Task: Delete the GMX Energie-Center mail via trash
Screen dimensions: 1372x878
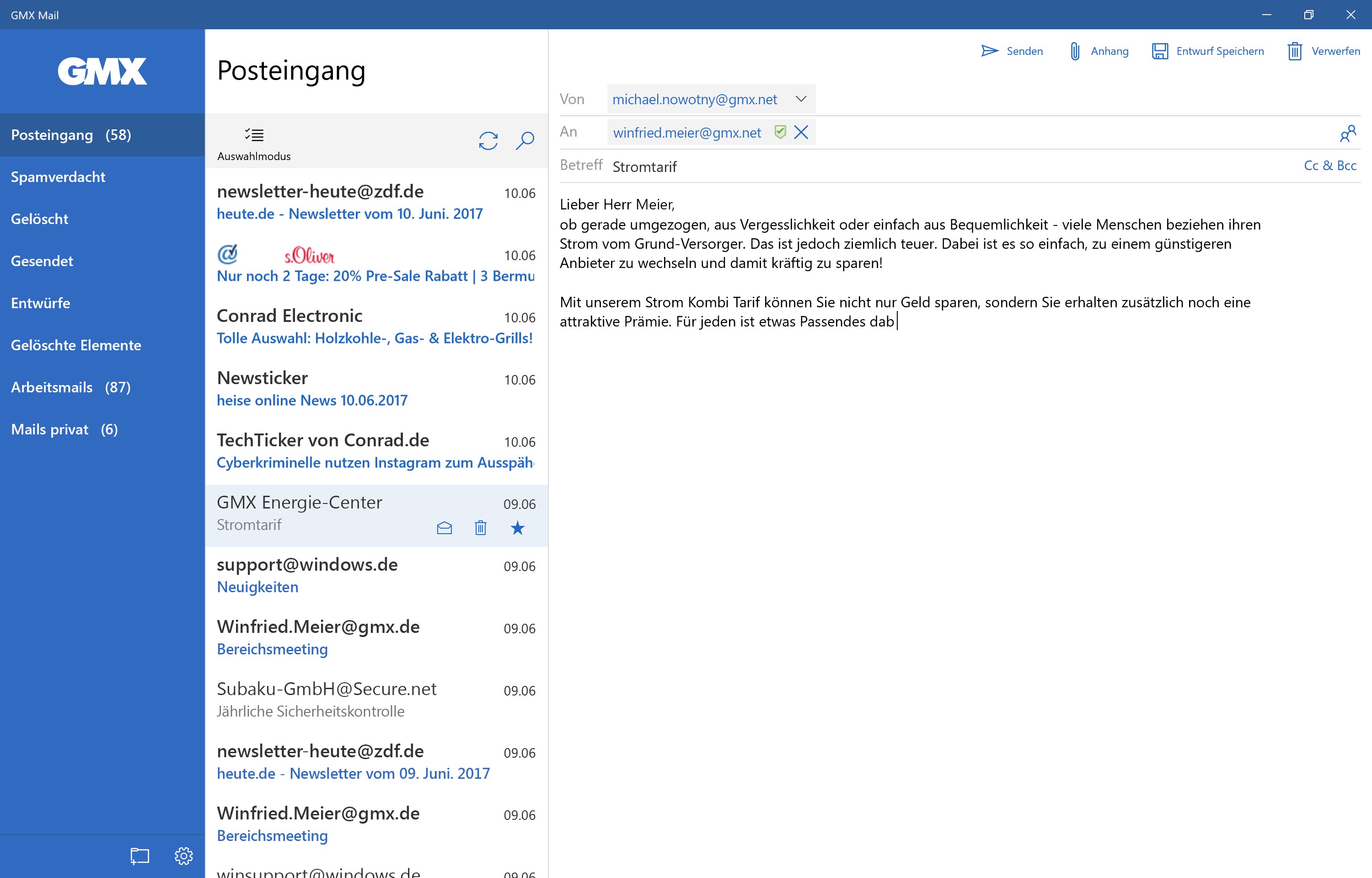Action: tap(480, 528)
